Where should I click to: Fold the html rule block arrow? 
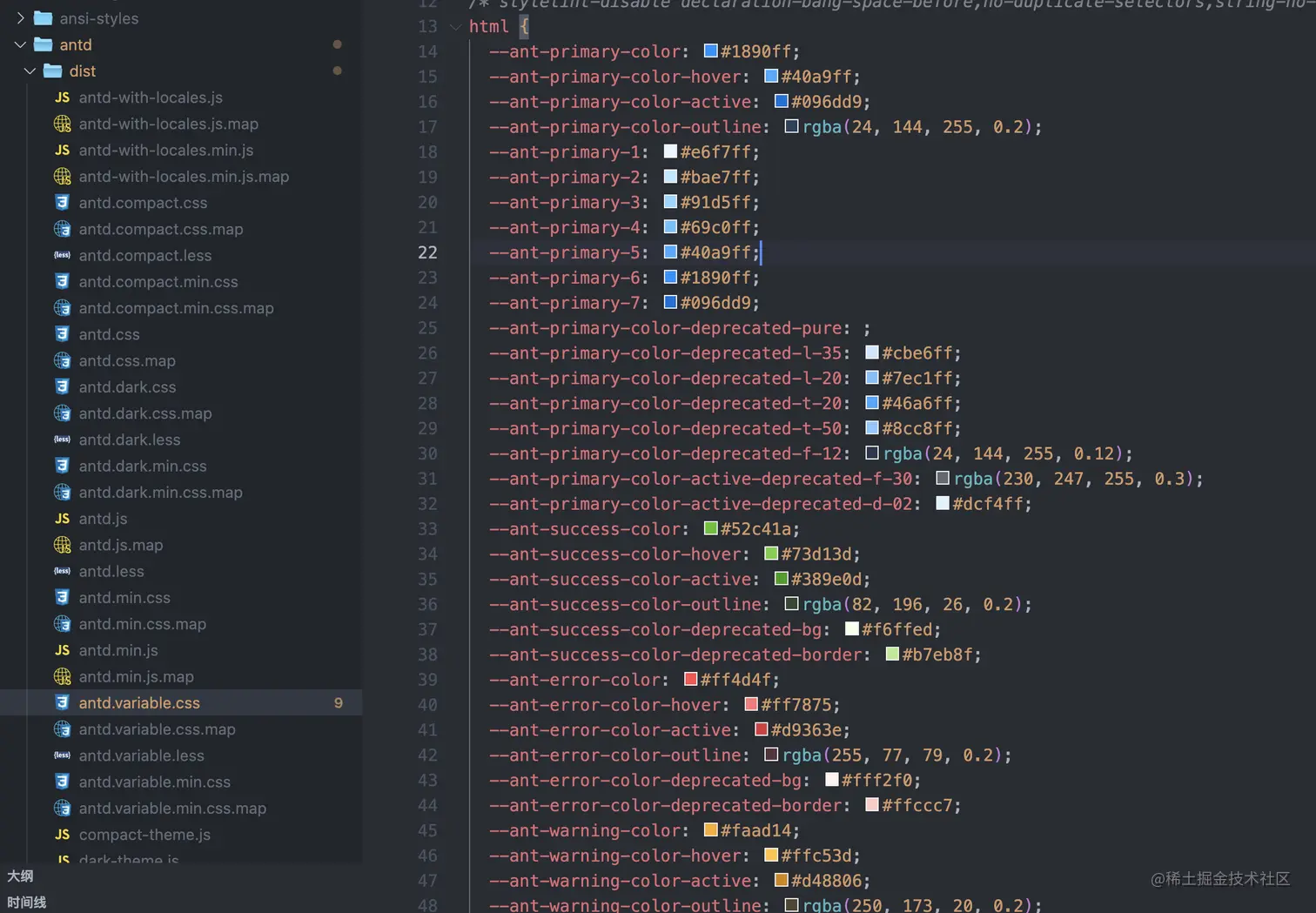tap(455, 27)
